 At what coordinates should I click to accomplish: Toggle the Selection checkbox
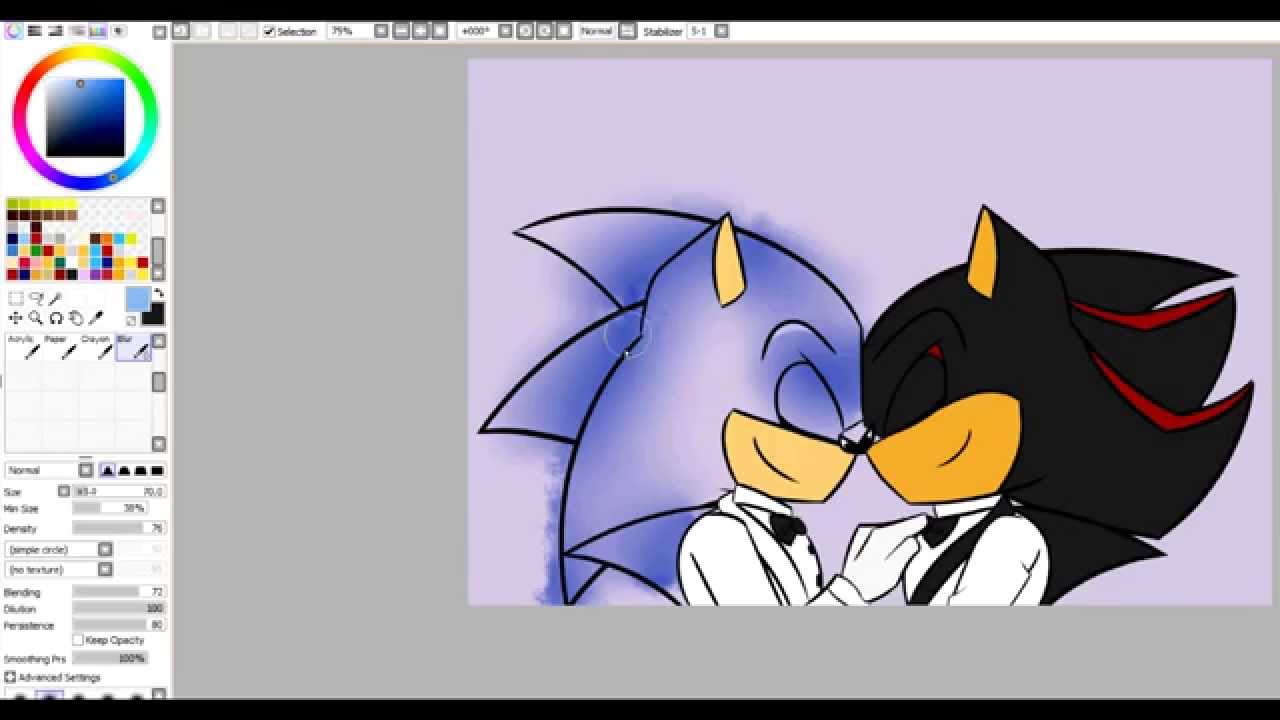pyautogui.click(x=269, y=32)
